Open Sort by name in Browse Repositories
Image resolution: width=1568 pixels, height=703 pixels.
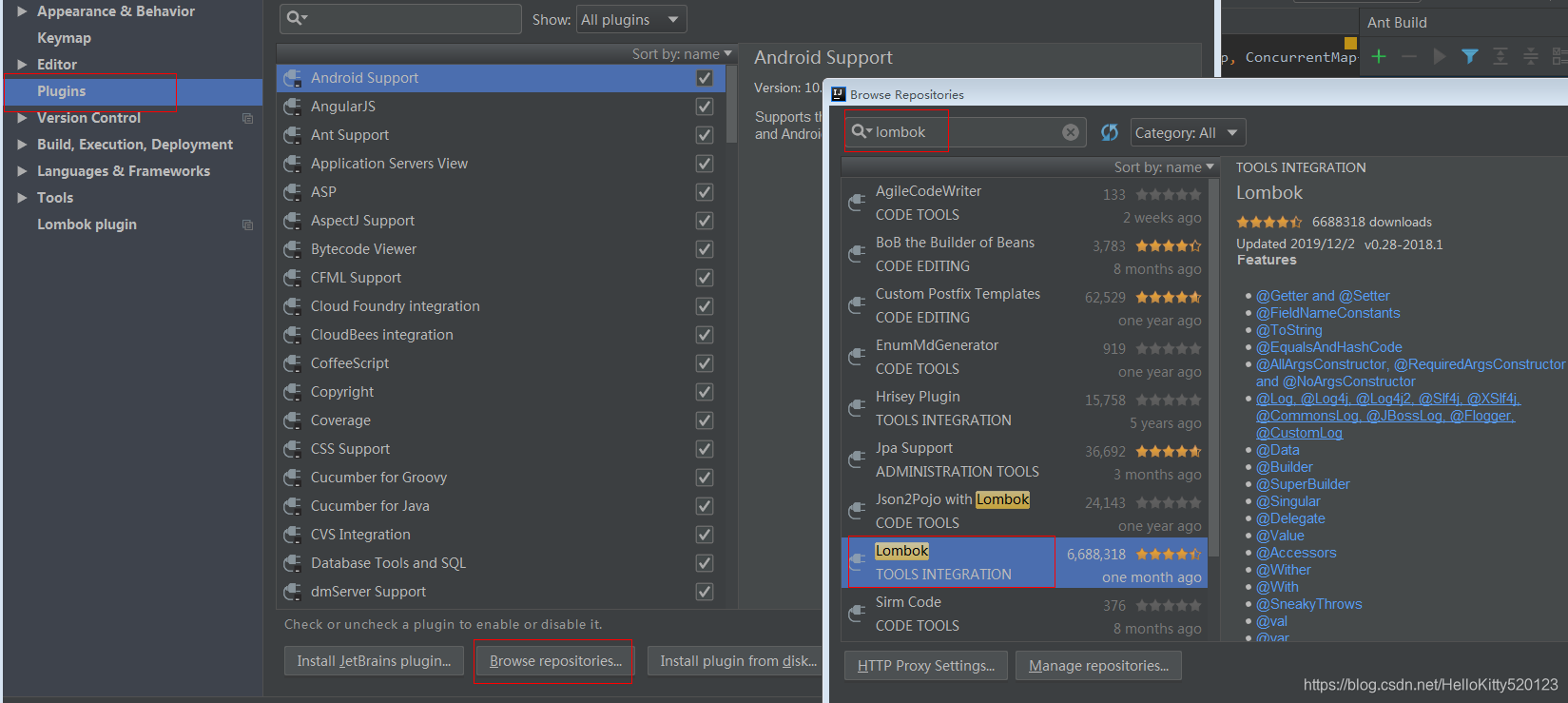point(1164,167)
